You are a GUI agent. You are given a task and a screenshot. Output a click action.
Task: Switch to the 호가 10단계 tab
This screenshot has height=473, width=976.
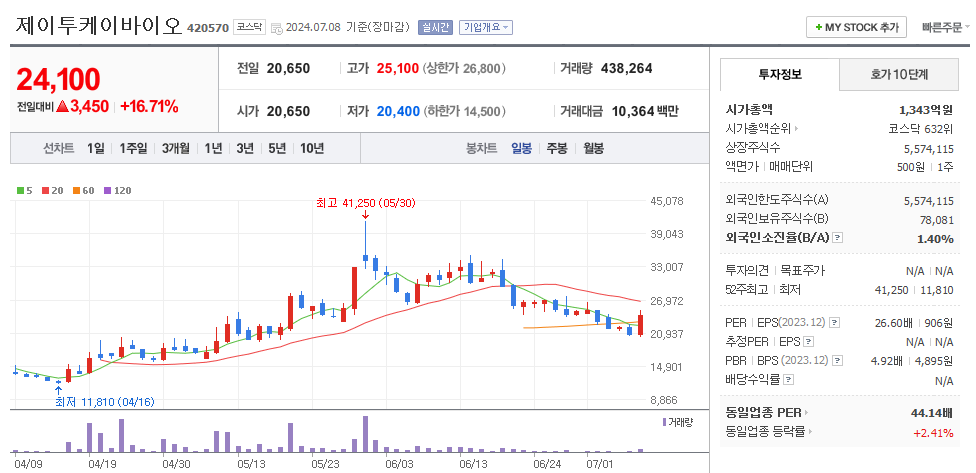click(899, 75)
